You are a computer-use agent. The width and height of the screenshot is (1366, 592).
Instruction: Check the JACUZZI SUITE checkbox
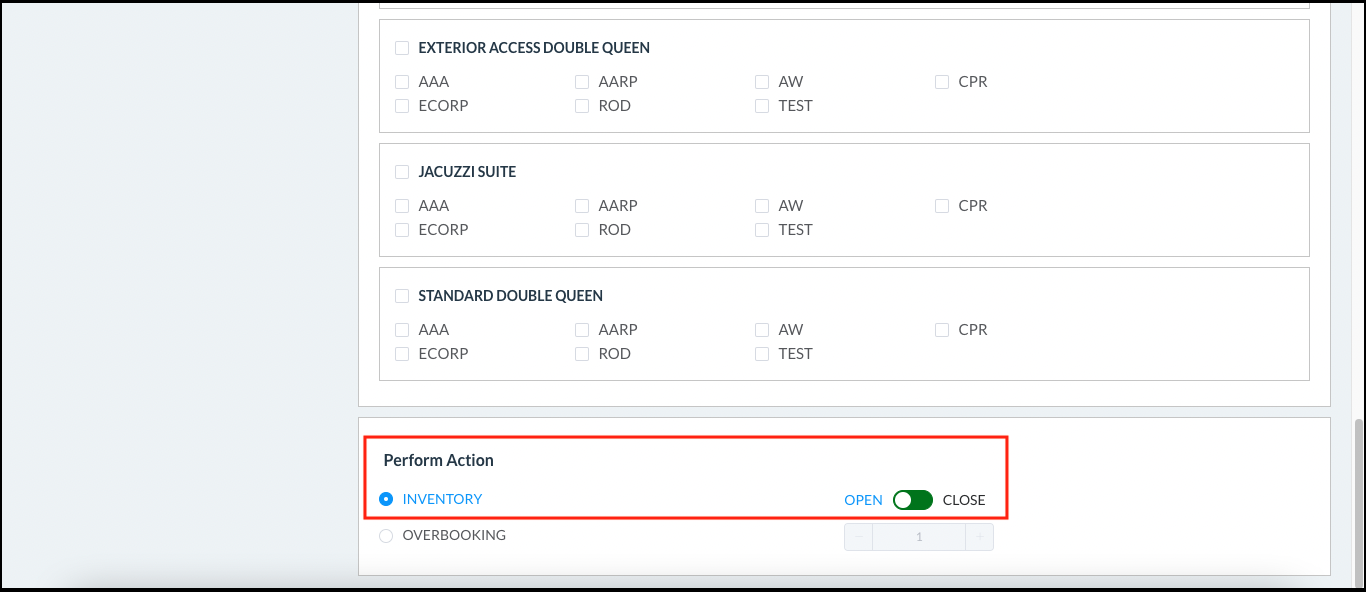click(x=402, y=171)
